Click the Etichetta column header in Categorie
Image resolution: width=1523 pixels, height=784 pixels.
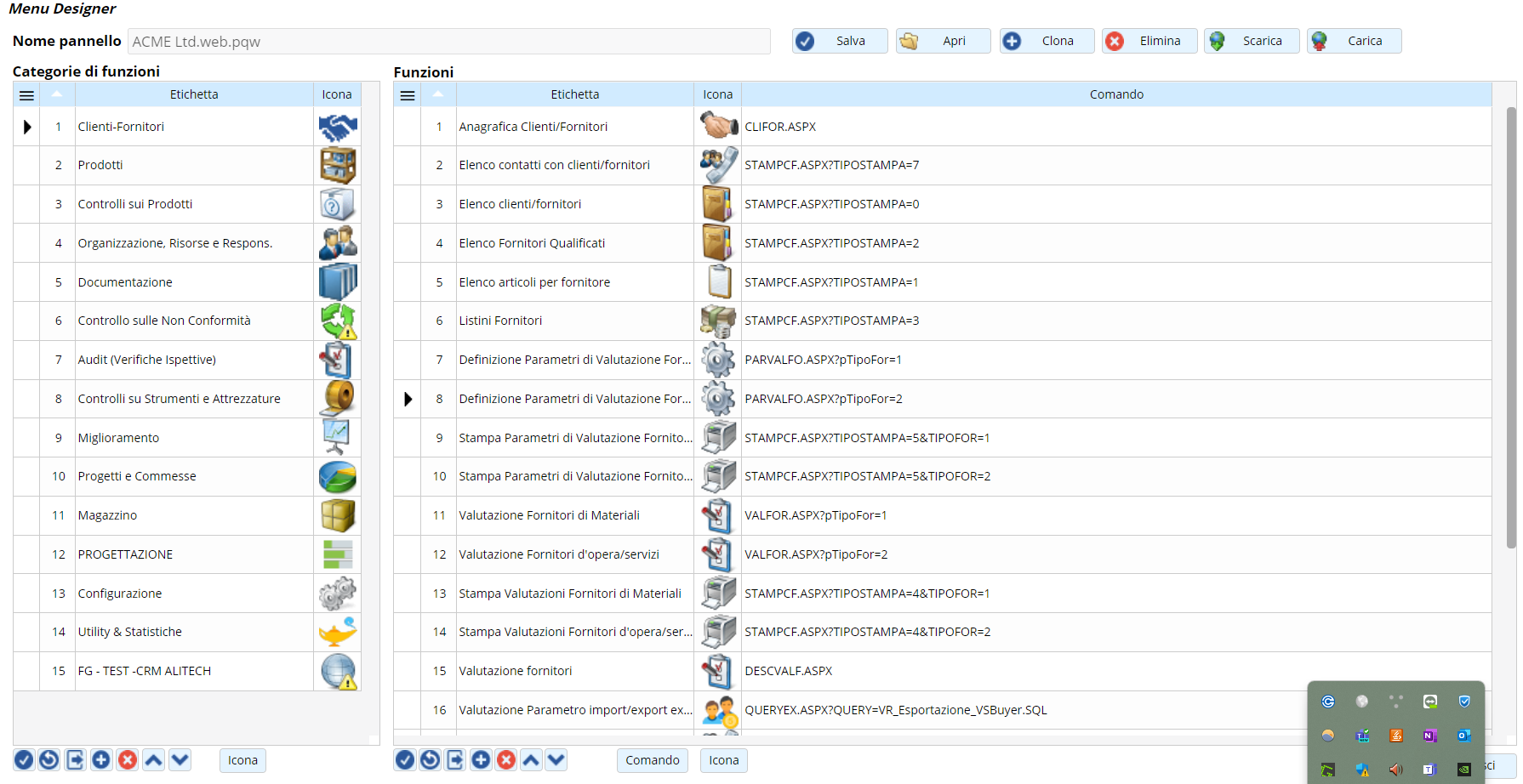194,94
